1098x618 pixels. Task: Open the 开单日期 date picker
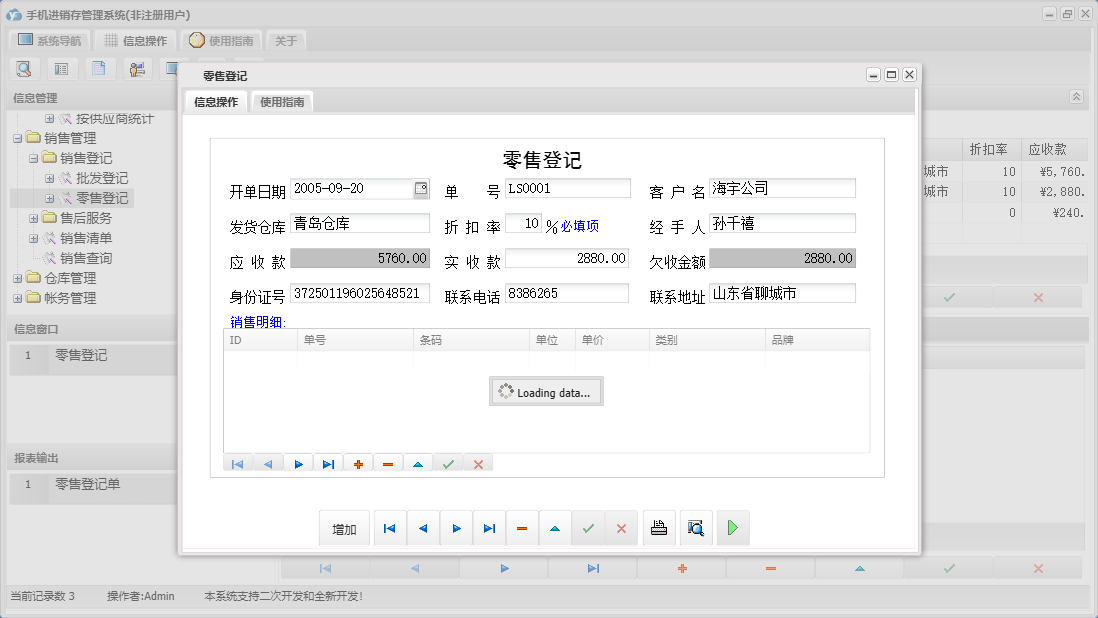click(x=421, y=188)
